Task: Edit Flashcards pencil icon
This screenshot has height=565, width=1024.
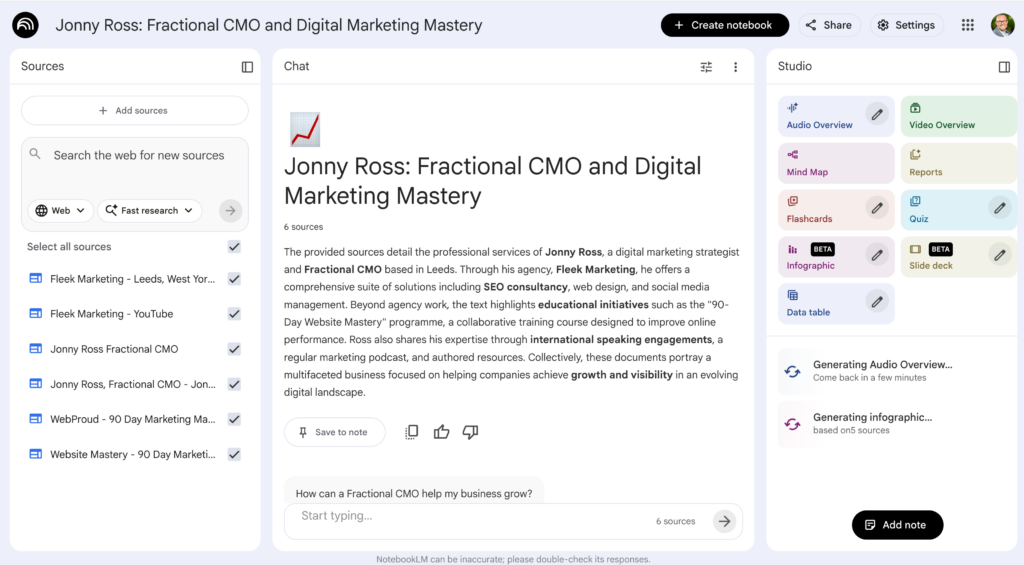Action: pos(877,208)
